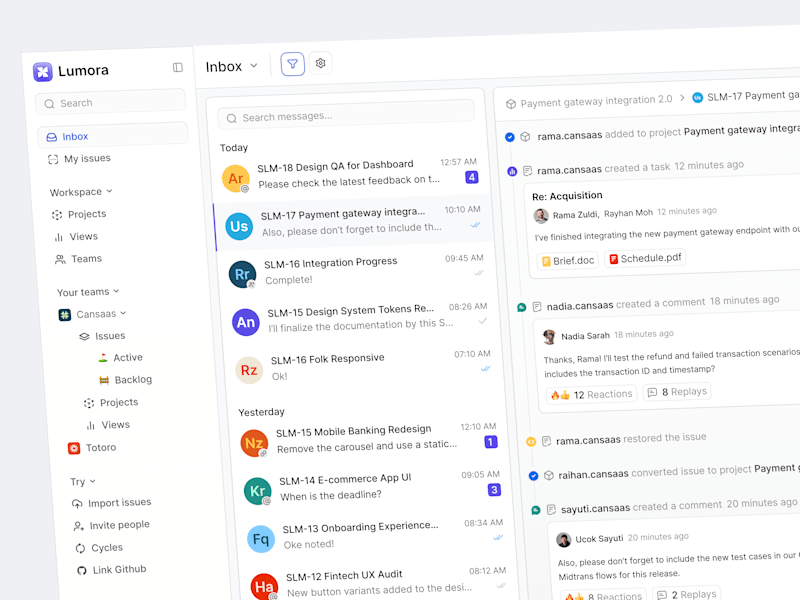800x600 pixels.
Task: Click the Lumora logo icon
Action: pos(43,72)
